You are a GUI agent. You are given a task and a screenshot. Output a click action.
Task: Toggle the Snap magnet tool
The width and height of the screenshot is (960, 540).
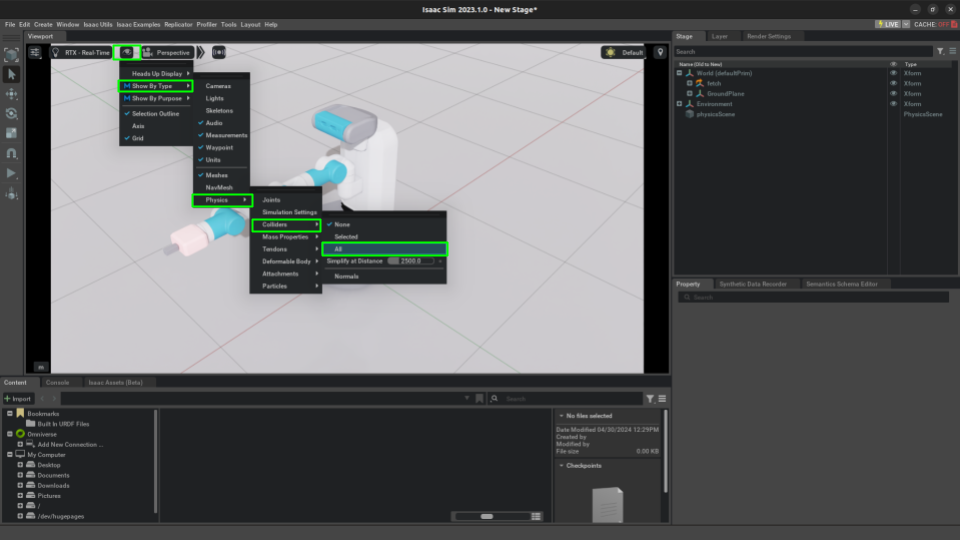12,153
